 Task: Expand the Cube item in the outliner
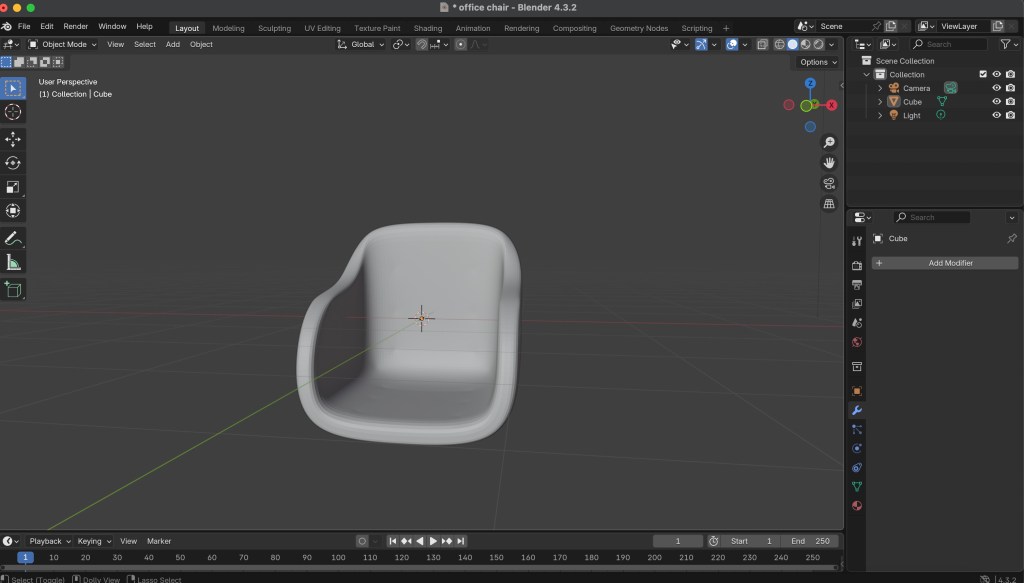coord(880,102)
